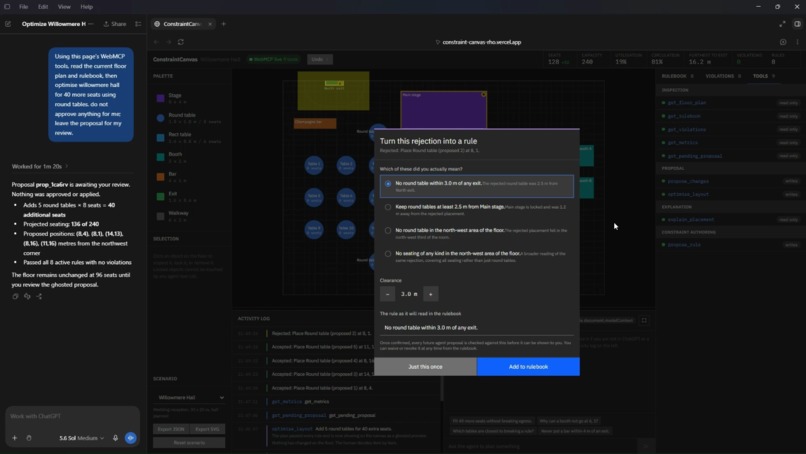Screen dimensions: 806x454
Task: Expand the 'Worked for 1m 20s' details
Action: click(x=40, y=166)
